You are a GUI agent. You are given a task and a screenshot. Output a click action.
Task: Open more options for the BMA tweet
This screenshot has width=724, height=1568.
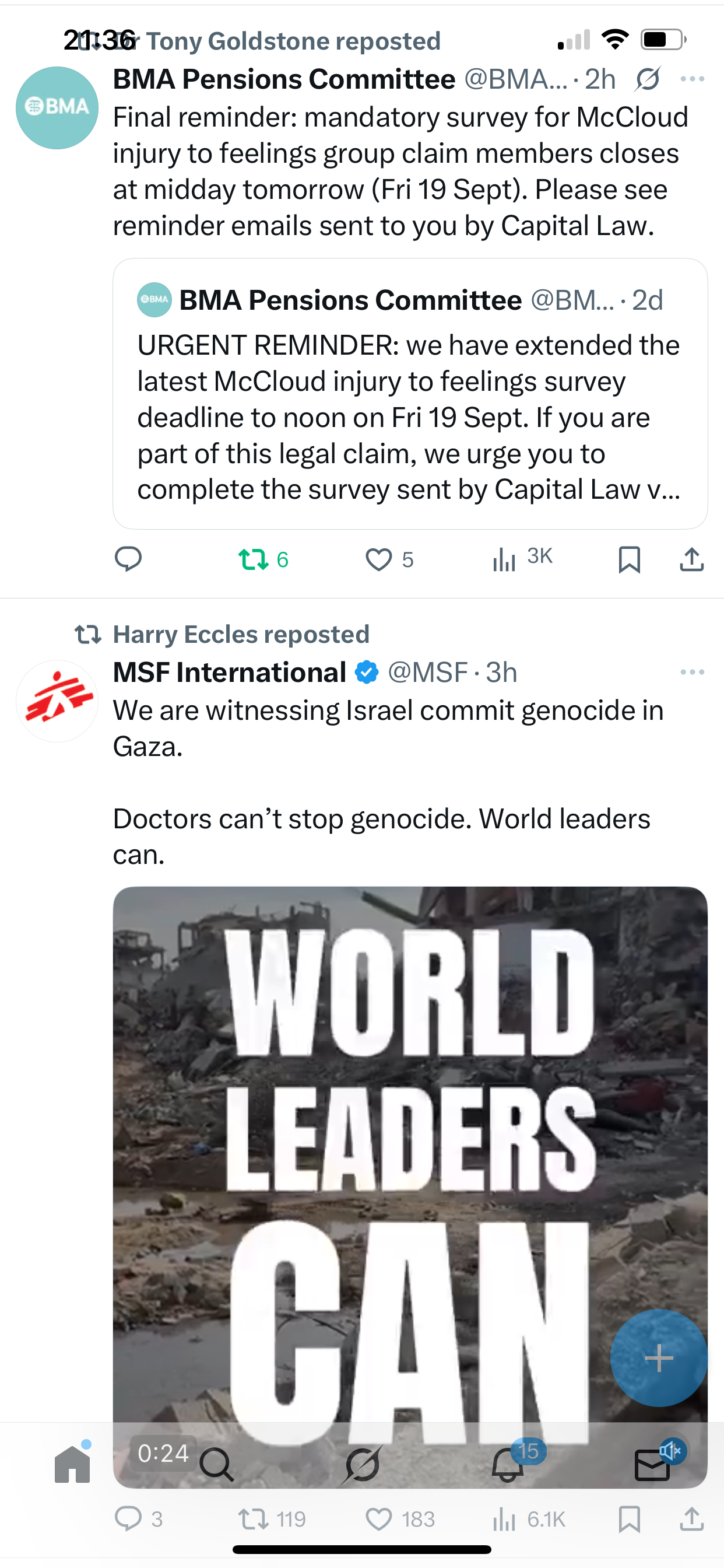(693, 79)
